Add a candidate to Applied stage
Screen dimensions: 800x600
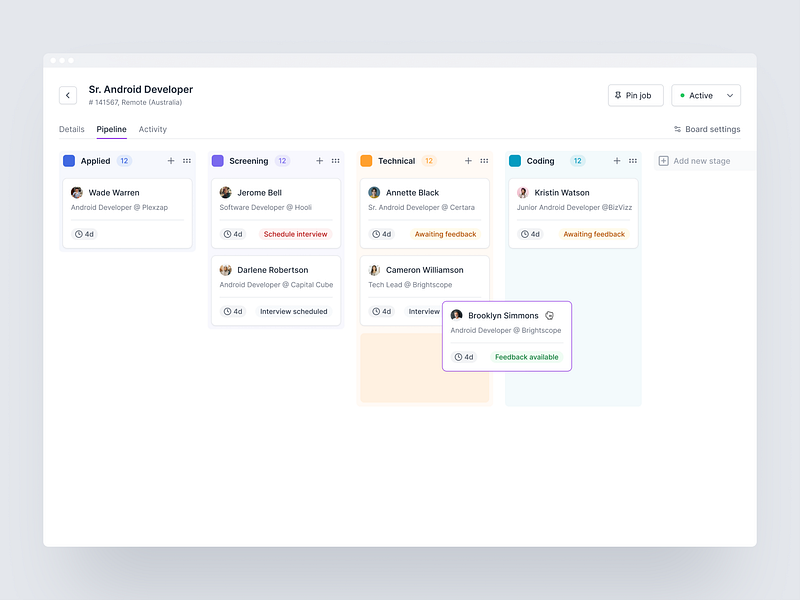tap(171, 161)
